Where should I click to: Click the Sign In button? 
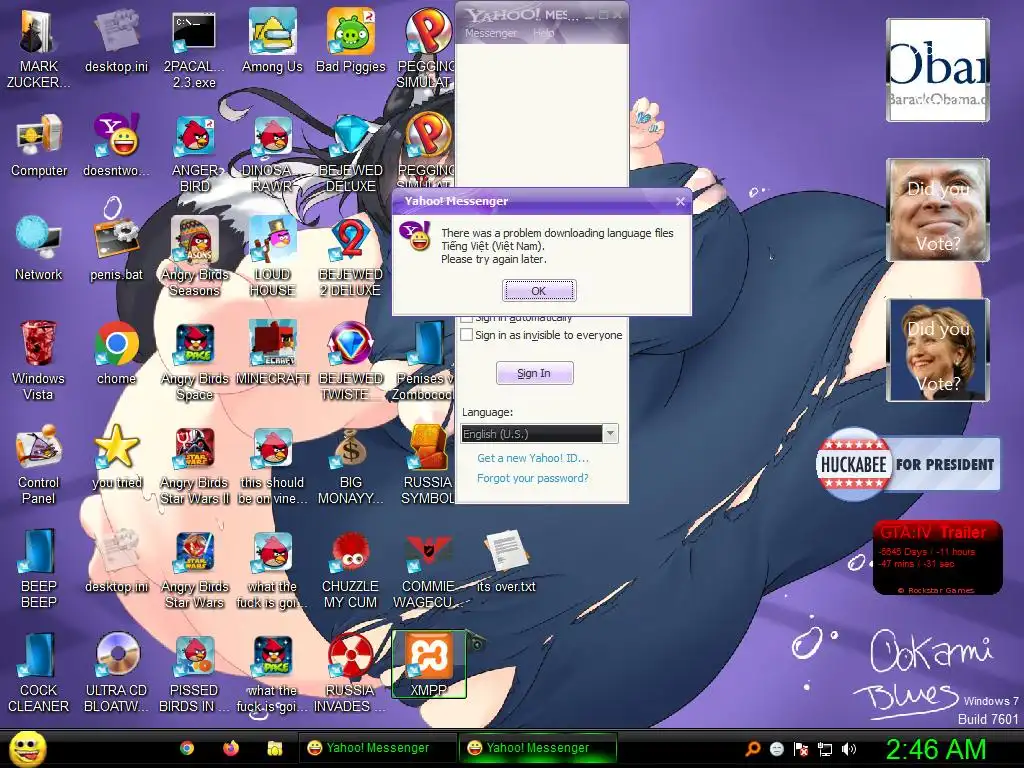coord(534,373)
